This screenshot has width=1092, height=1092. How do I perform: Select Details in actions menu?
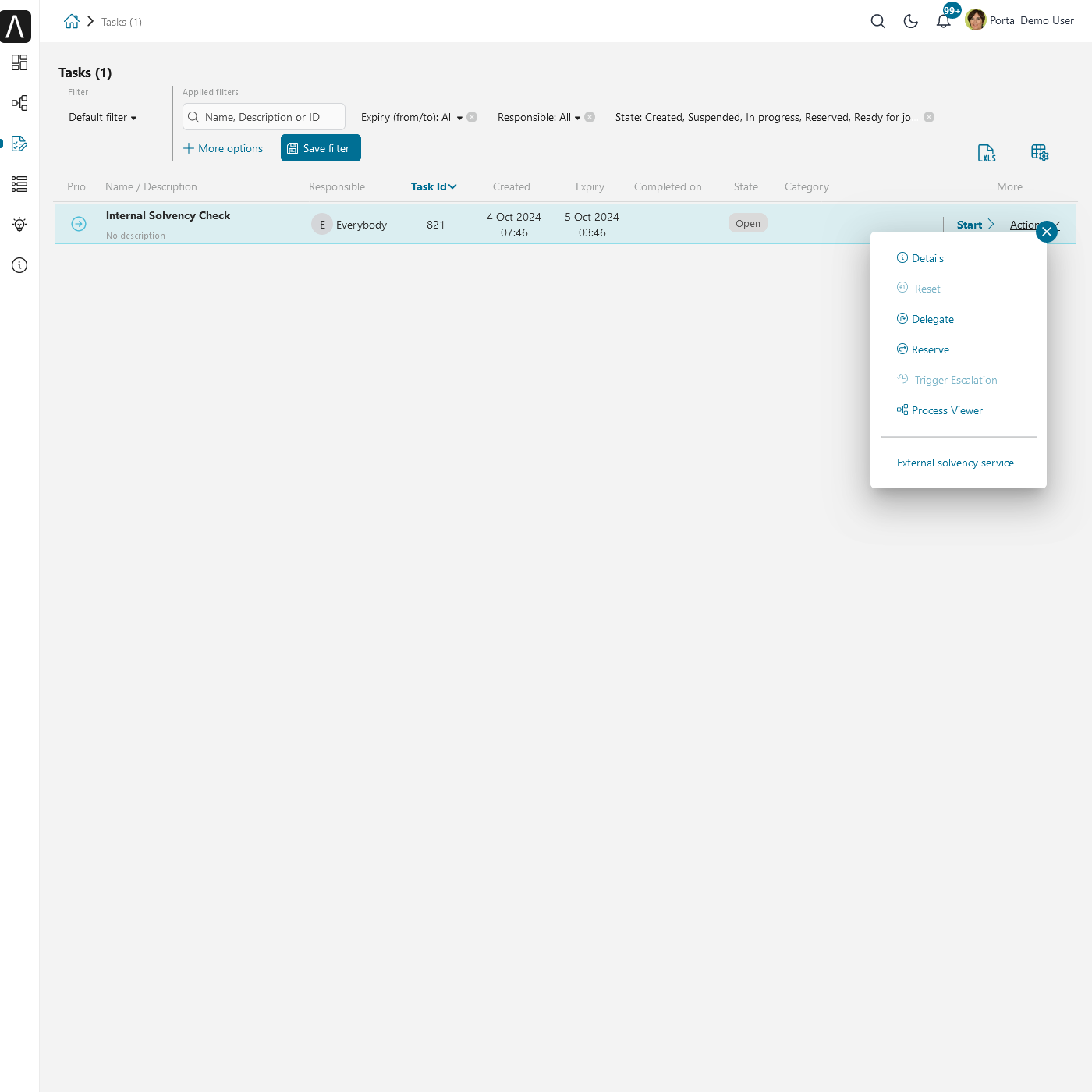pyautogui.click(x=920, y=258)
